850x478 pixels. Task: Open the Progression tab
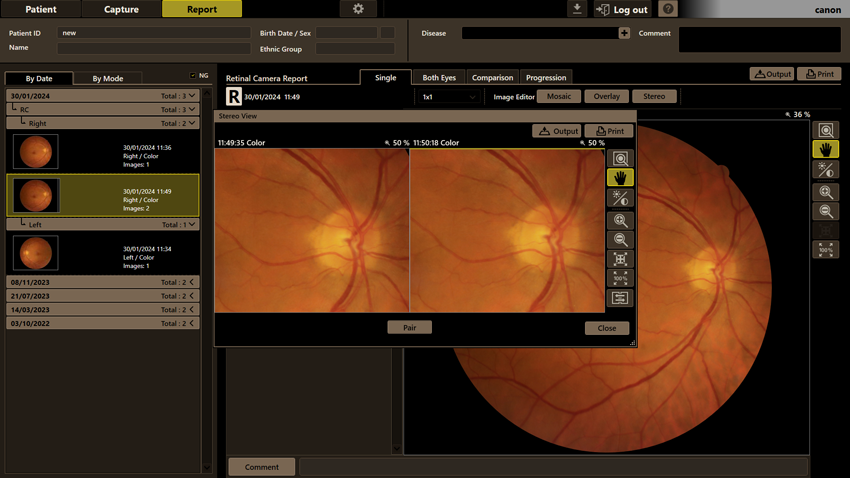pos(546,77)
